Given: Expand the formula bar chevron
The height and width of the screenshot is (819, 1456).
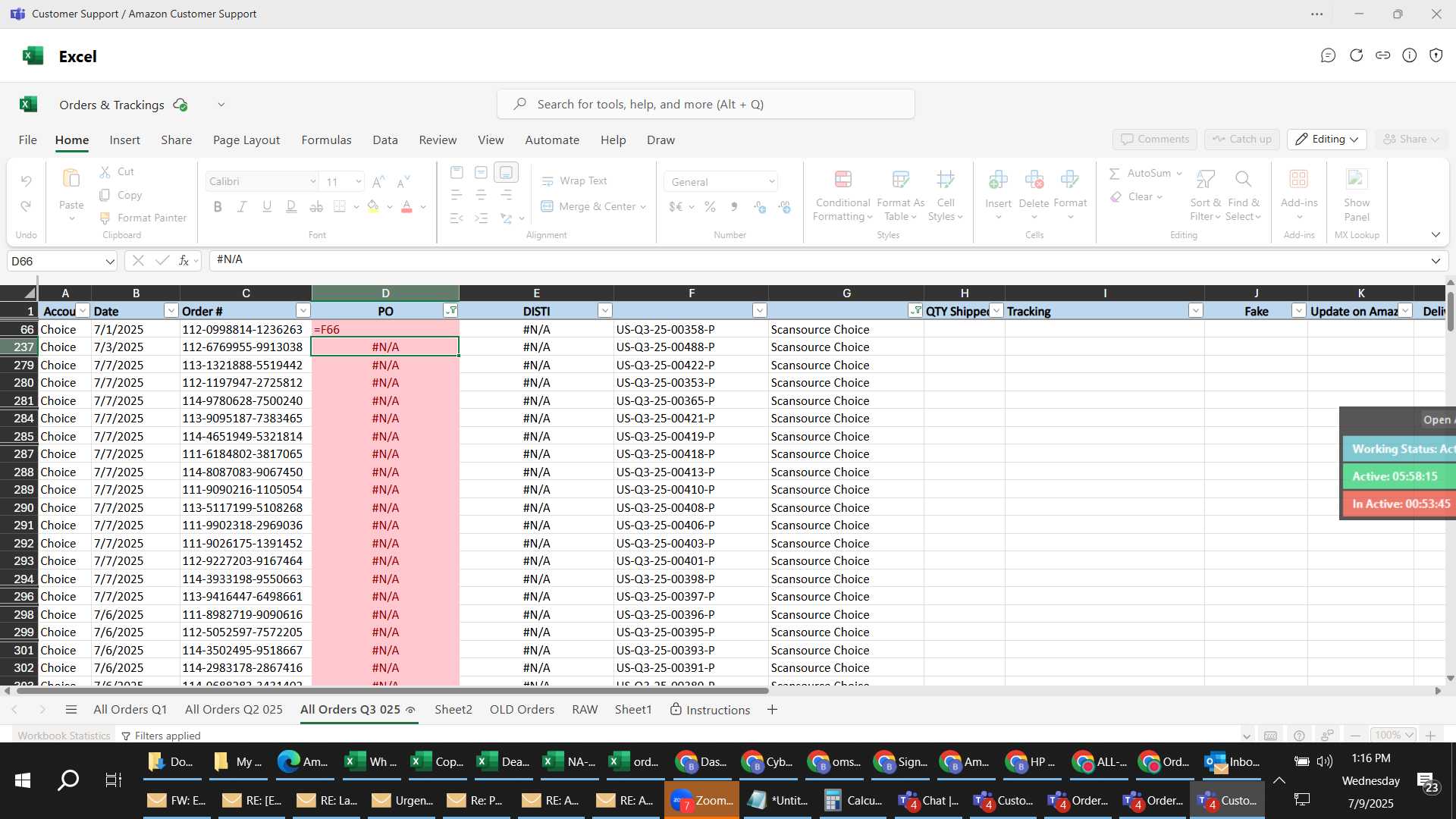Looking at the screenshot, I should click(x=1436, y=261).
